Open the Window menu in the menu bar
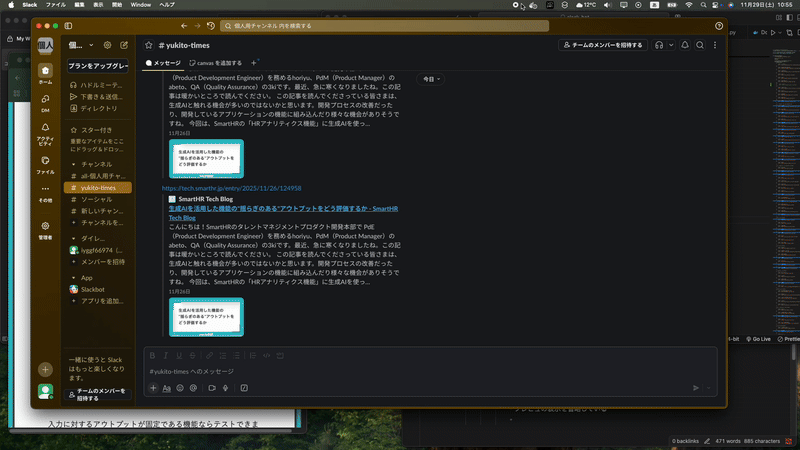 (x=141, y=5)
